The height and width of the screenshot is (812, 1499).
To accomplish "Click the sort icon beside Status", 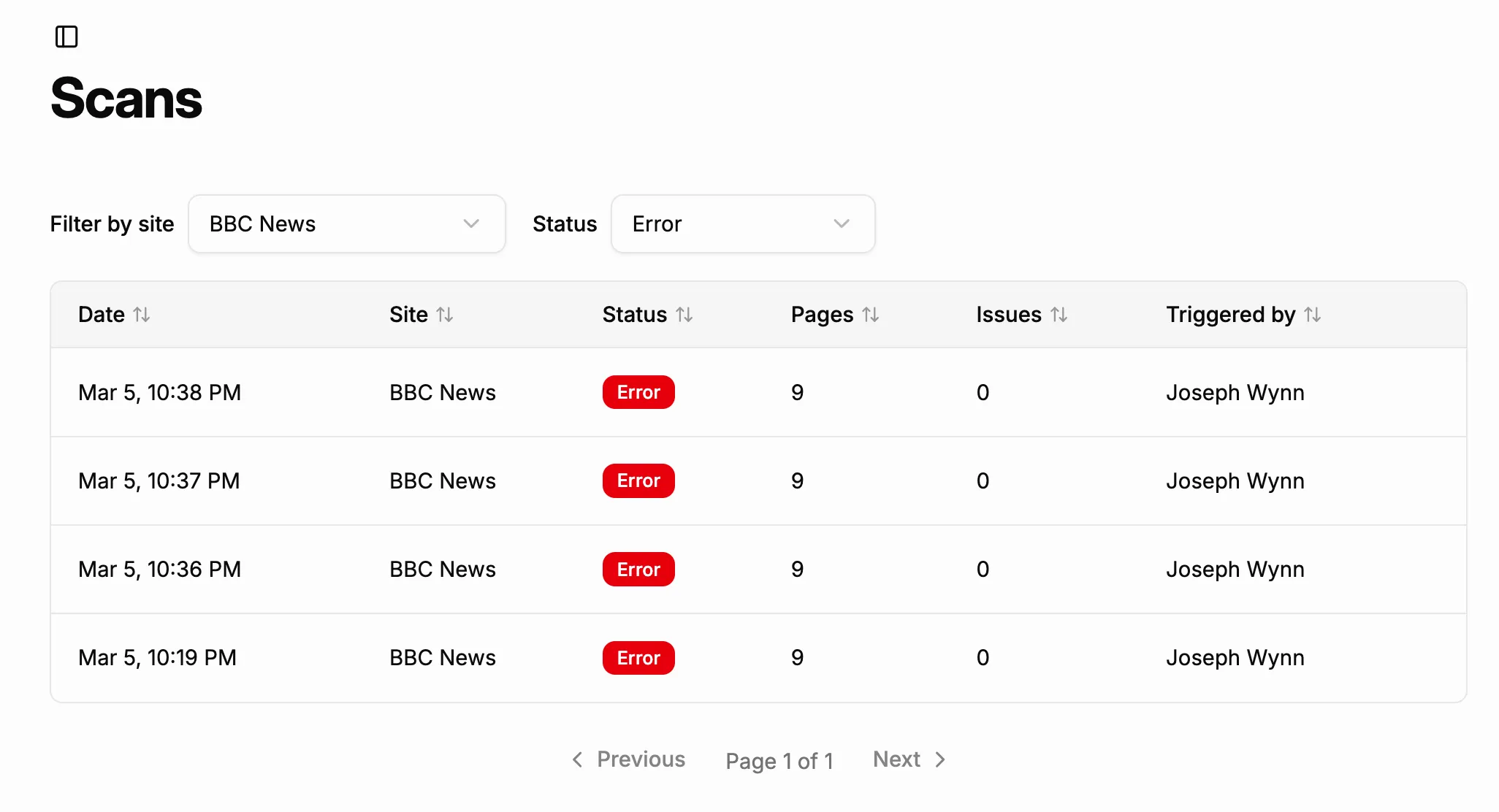I will (685, 314).
